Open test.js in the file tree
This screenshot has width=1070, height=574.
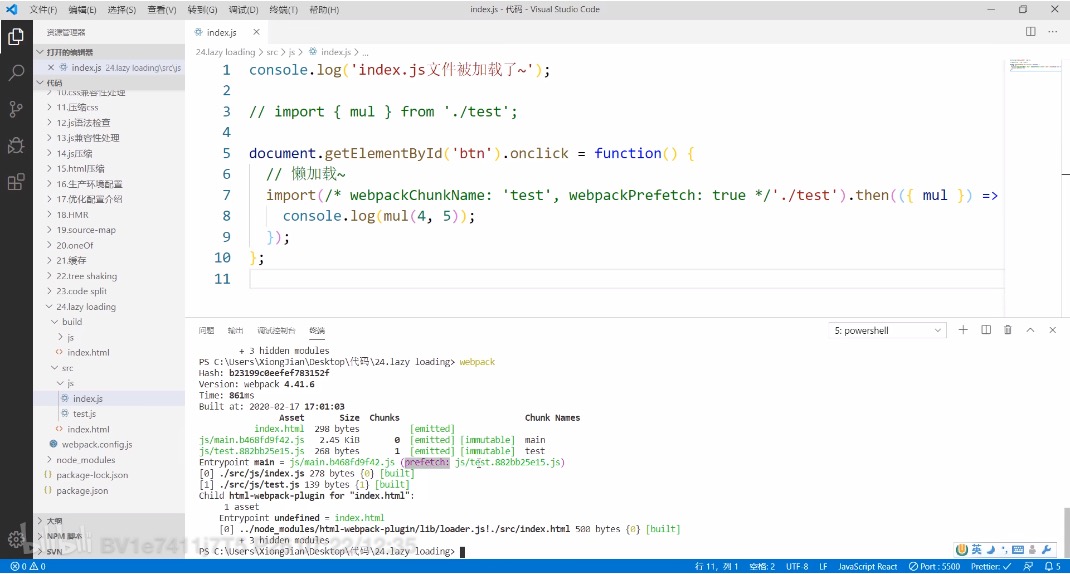pos(84,414)
